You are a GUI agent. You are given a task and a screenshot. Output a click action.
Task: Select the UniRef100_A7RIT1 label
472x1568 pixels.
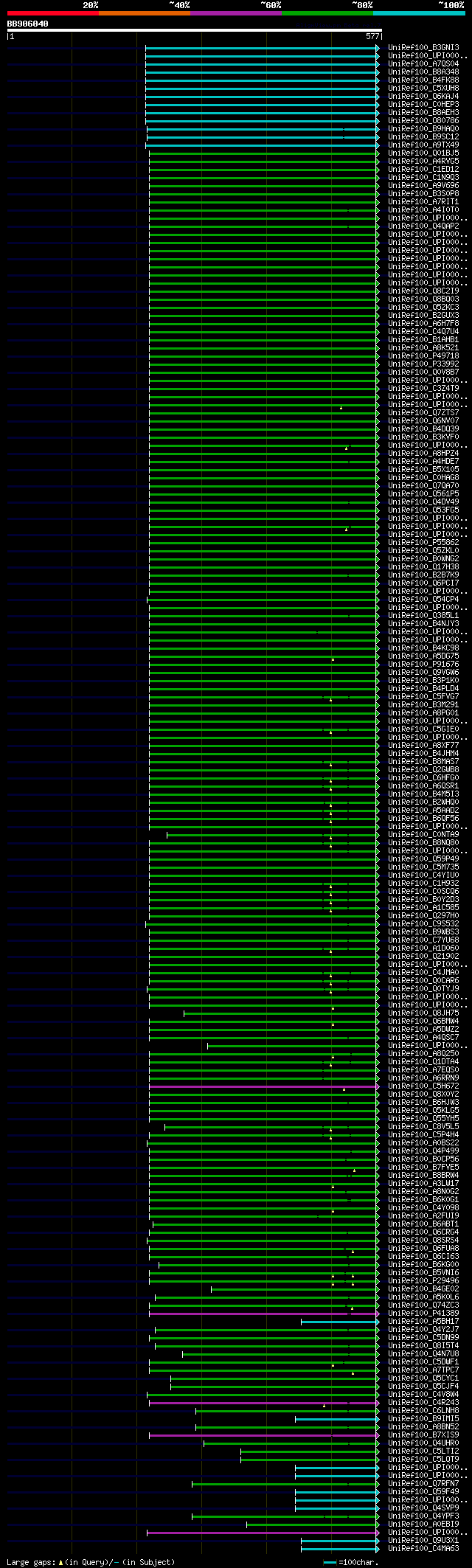click(423, 201)
